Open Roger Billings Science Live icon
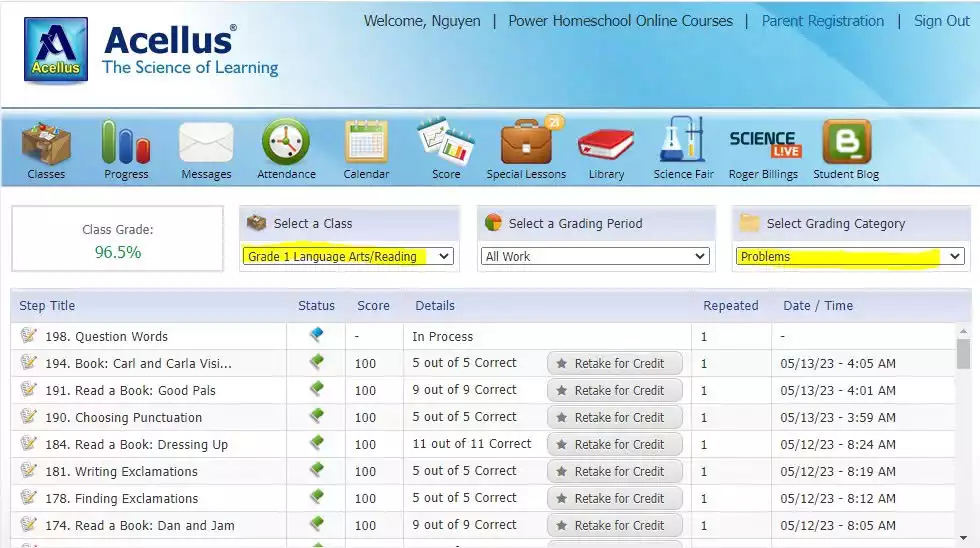 (764, 144)
